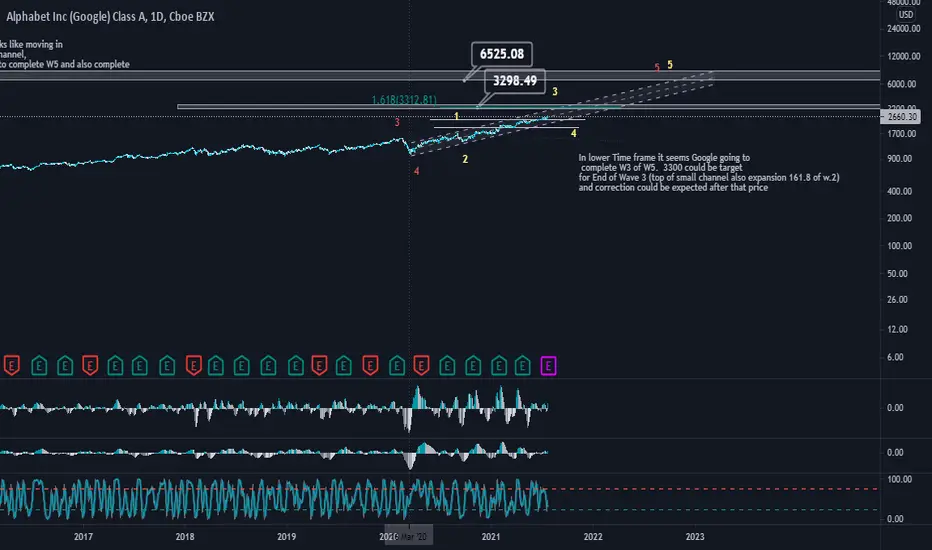Select the yellow wave label 1
This screenshot has width=932, height=550.
456,116
